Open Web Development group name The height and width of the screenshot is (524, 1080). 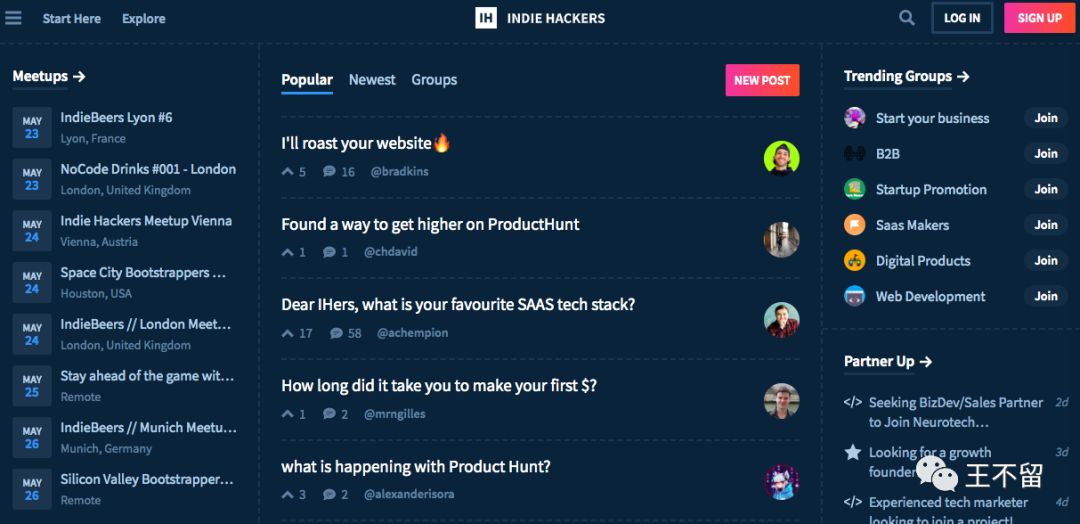pos(931,297)
